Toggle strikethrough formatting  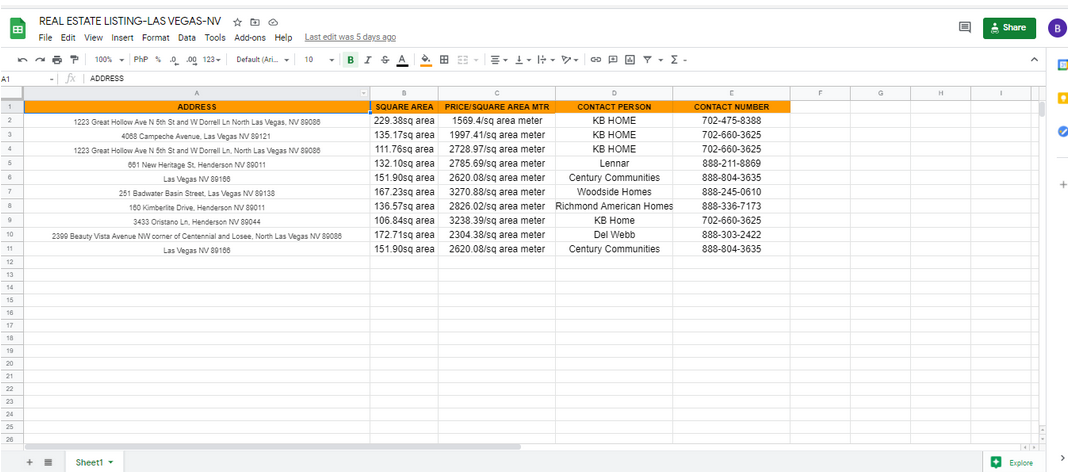[x=385, y=60]
